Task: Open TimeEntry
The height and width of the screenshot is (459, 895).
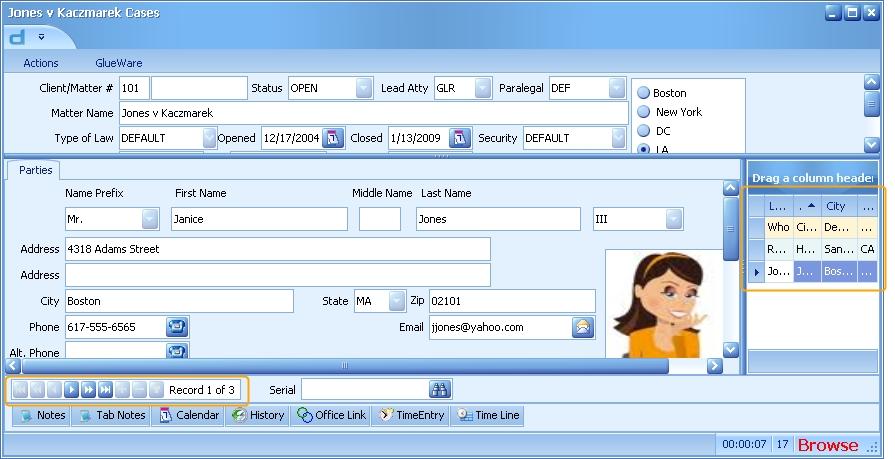Action: [412, 415]
